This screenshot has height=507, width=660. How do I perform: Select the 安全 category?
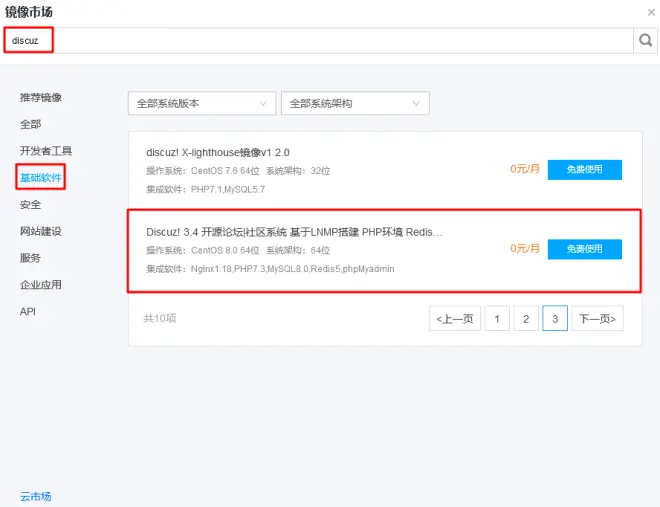(x=30, y=204)
